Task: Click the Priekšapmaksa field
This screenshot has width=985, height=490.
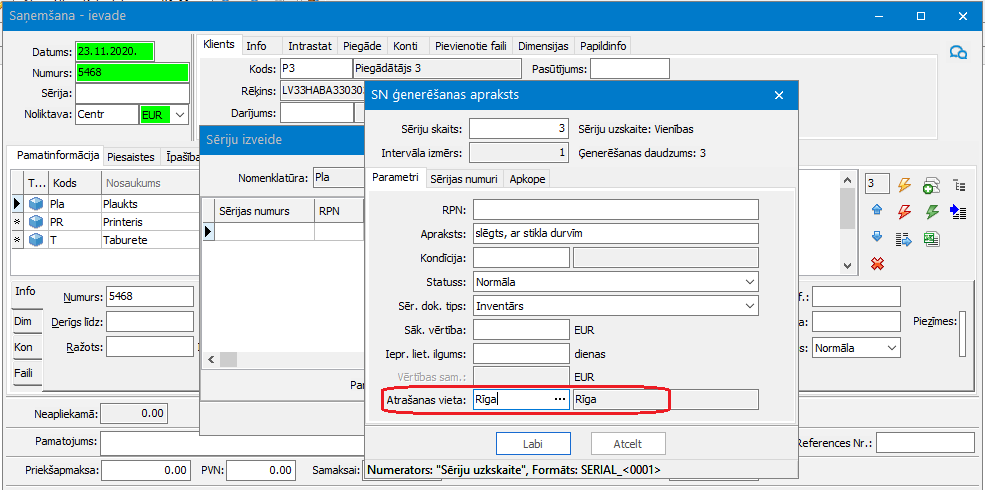Action: (x=146, y=470)
